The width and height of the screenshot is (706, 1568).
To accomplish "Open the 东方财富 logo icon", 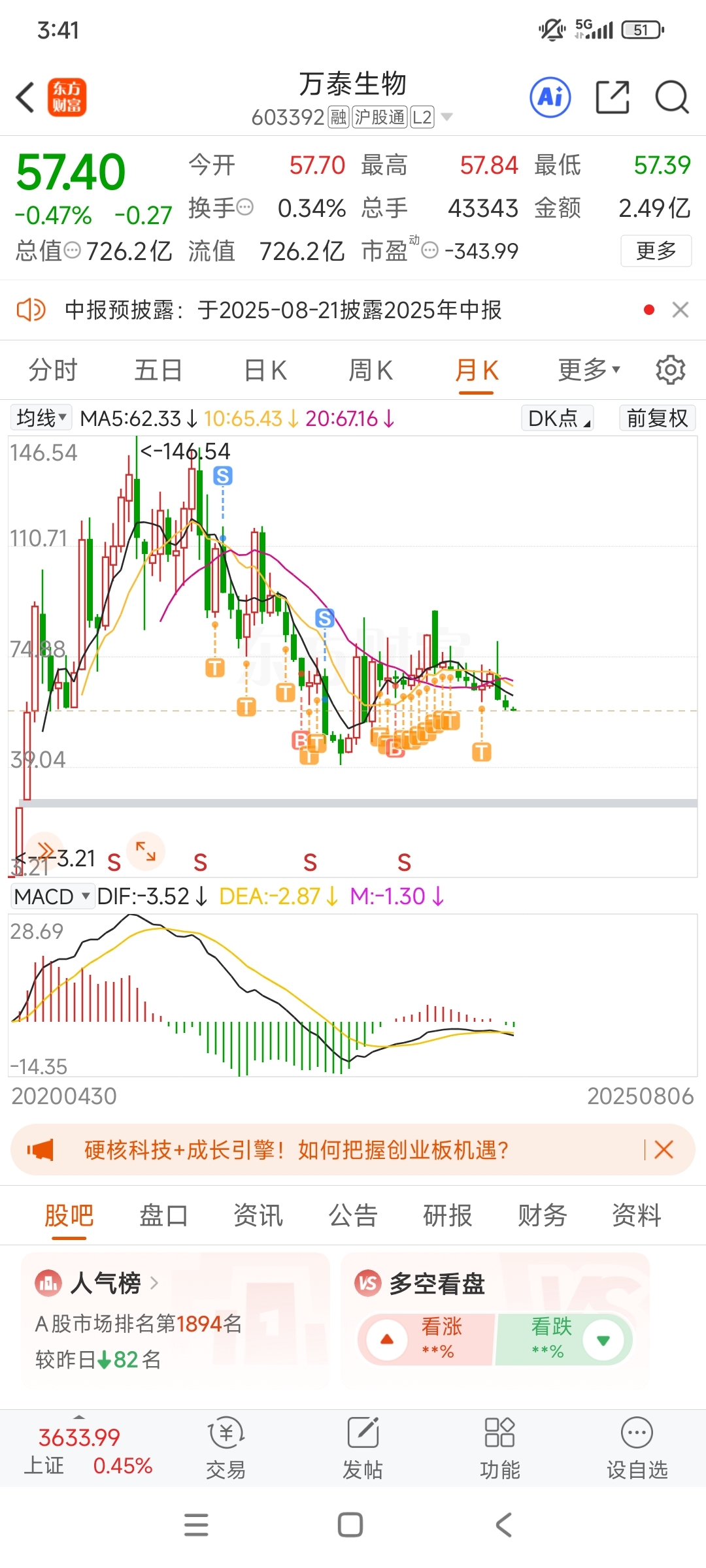I will coord(67,97).
